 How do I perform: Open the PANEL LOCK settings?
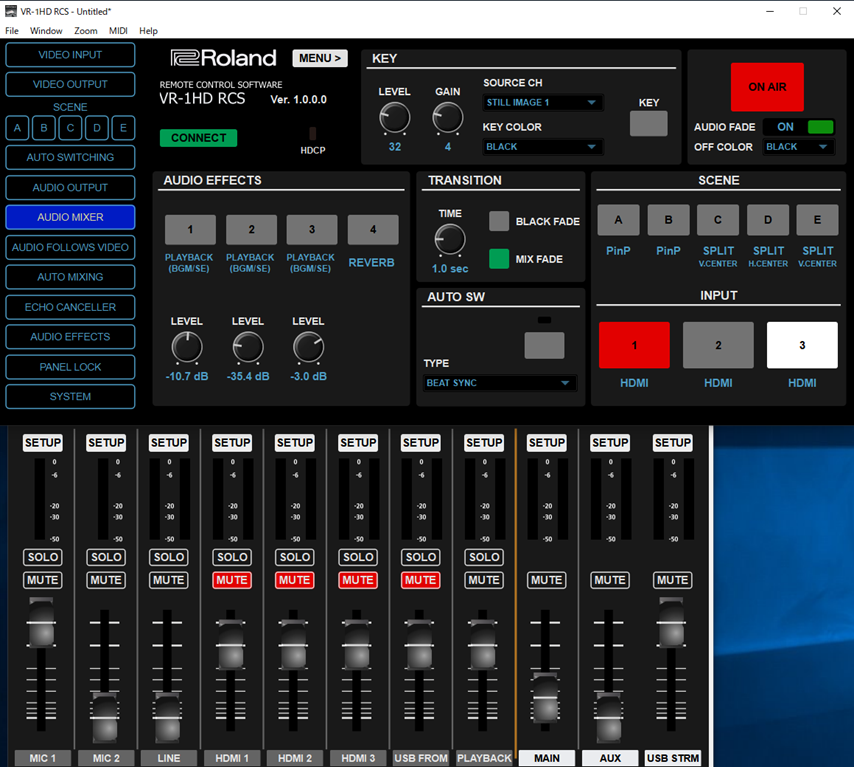pyautogui.click(x=70, y=367)
